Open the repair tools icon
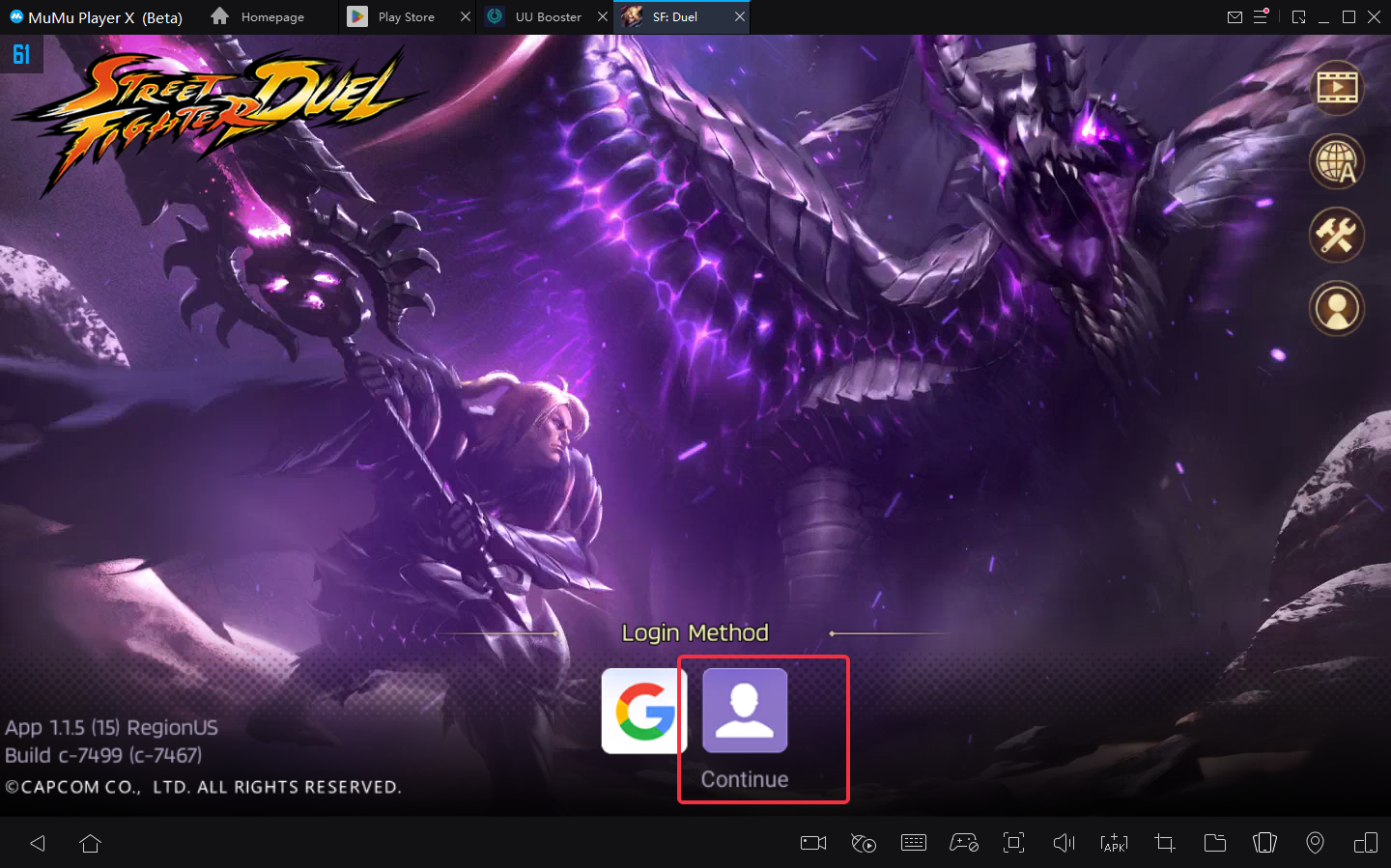The width and height of the screenshot is (1391, 868). [1337, 235]
